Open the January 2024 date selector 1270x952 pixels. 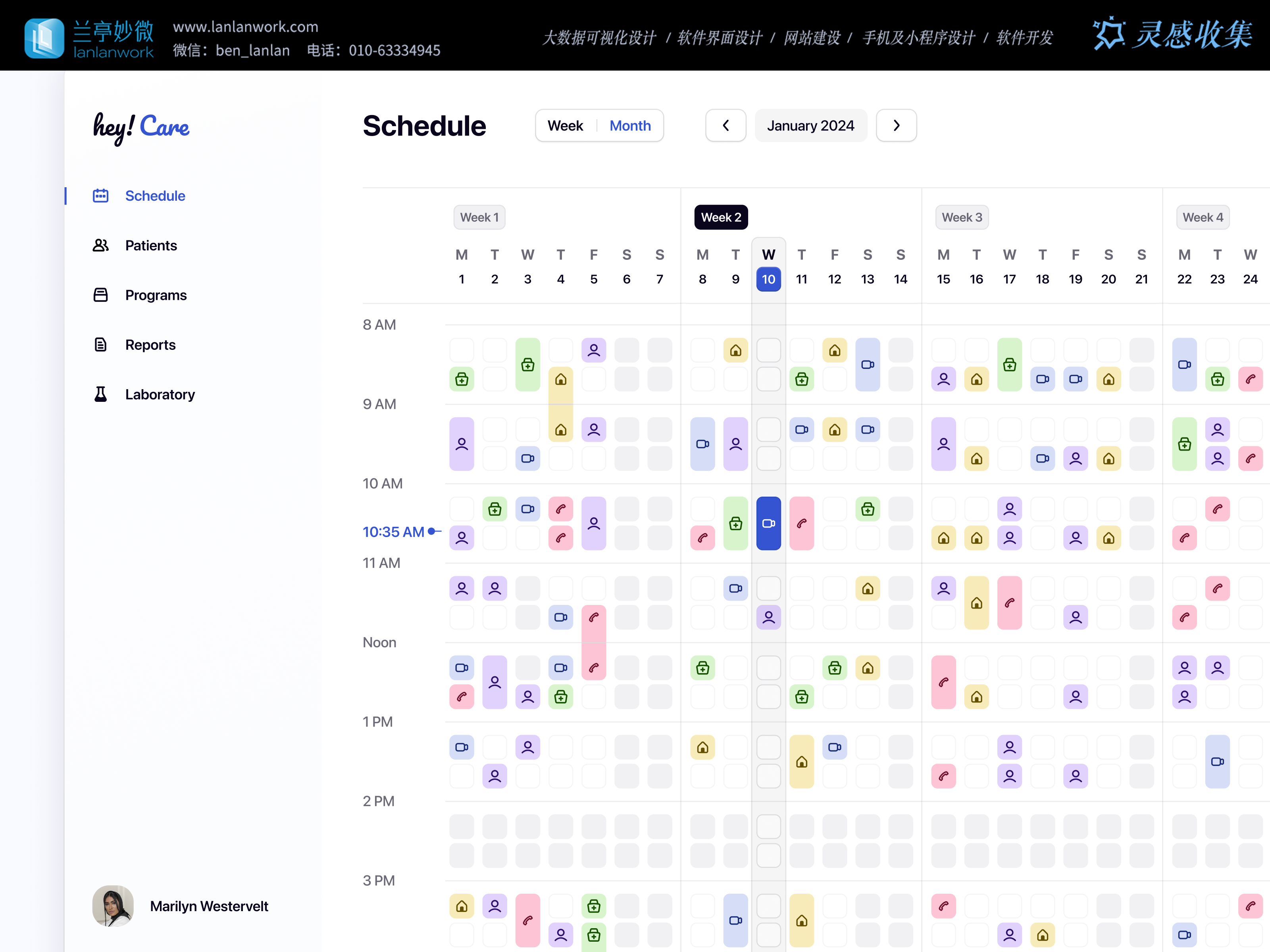point(810,126)
